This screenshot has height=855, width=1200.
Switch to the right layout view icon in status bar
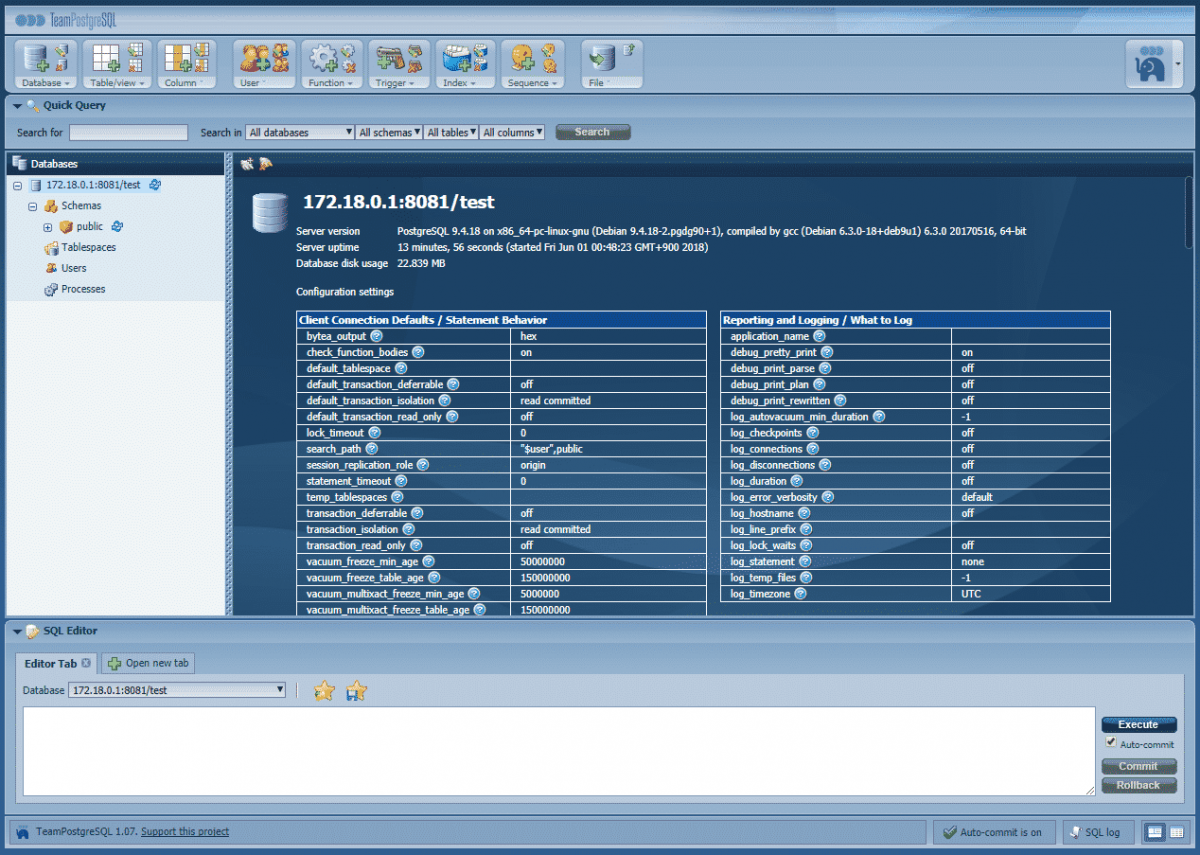click(x=1176, y=832)
